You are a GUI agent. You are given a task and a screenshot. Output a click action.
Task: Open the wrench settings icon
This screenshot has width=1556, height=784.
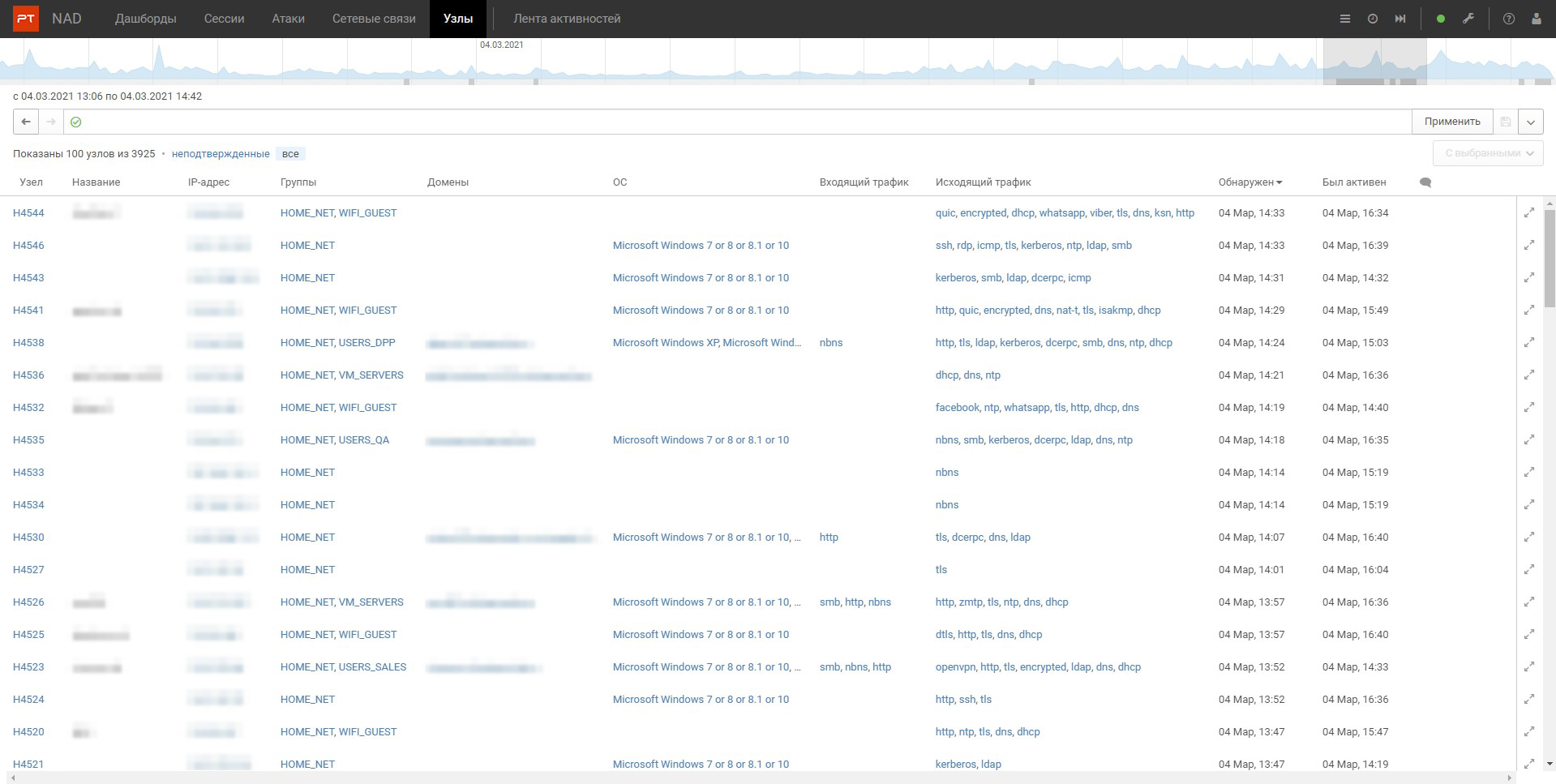click(x=1468, y=19)
